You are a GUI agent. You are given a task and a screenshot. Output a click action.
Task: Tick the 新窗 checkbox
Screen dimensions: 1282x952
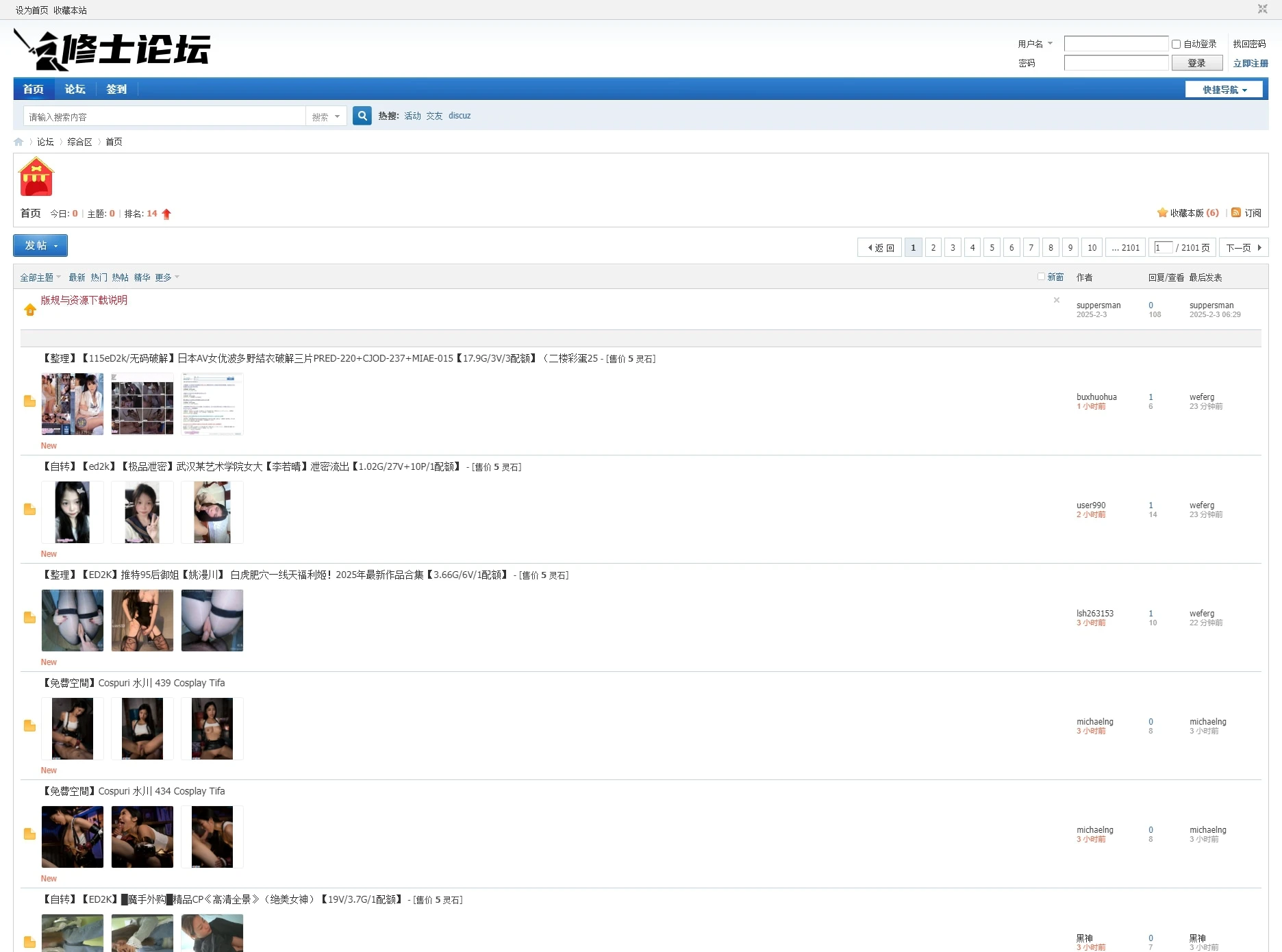(x=1041, y=277)
